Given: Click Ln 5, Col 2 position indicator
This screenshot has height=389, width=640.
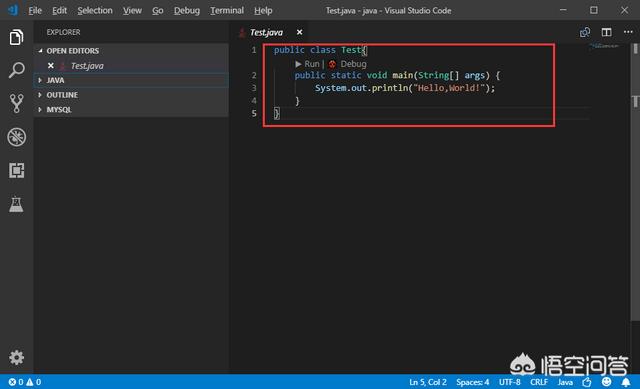Looking at the screenshot, I should (x=428, y=382).
